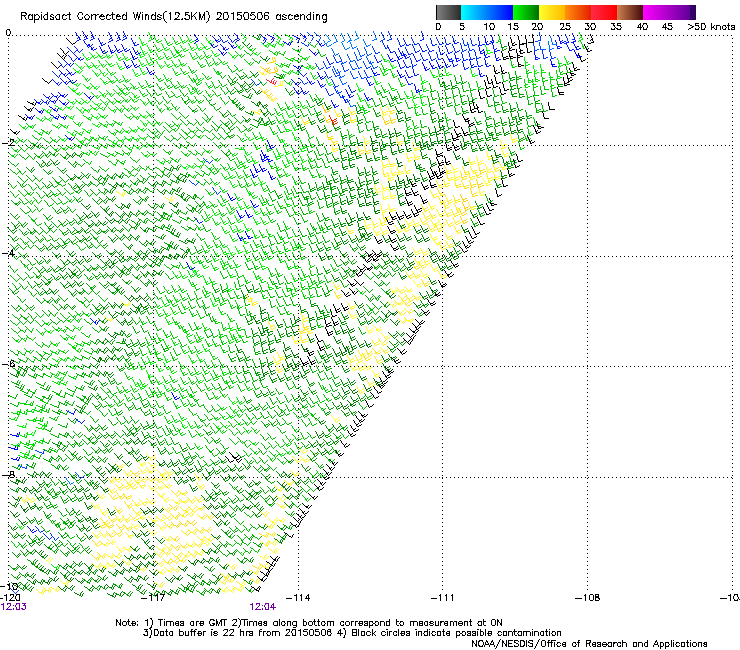Click the Rapidscat Corrected Winds title text
This screenshot has width=740, height=650.
[174, 16]
